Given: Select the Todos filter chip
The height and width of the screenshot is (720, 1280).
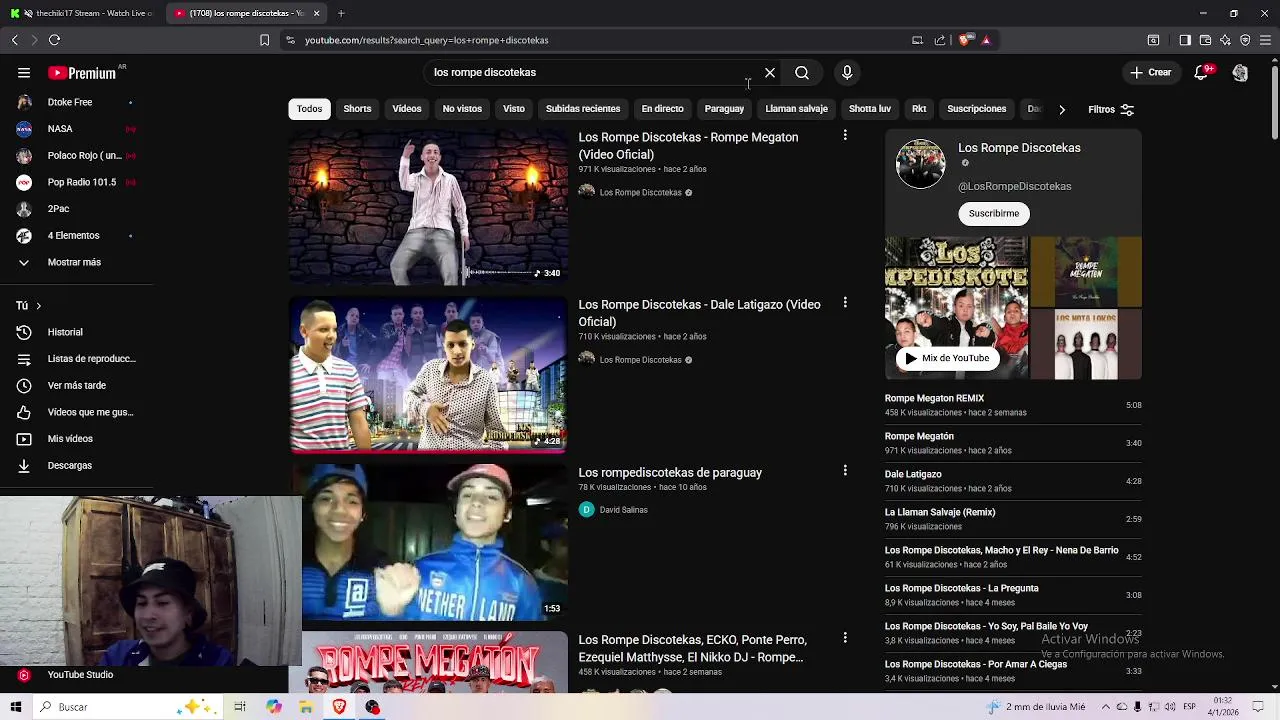Looking at the screenshot, I should click(x=309, y=109).
